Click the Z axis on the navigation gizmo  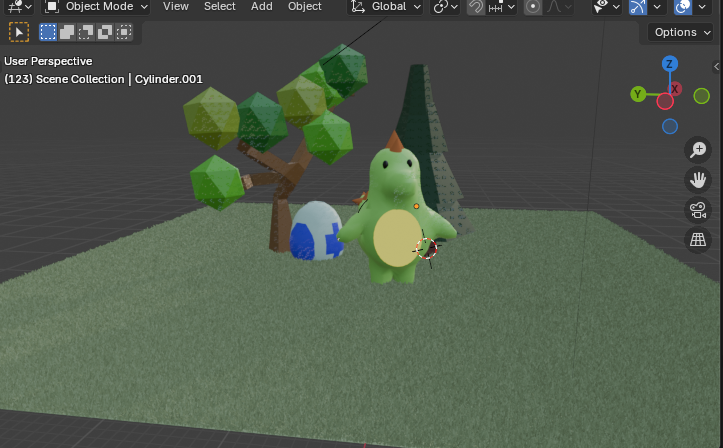(670, 65)
